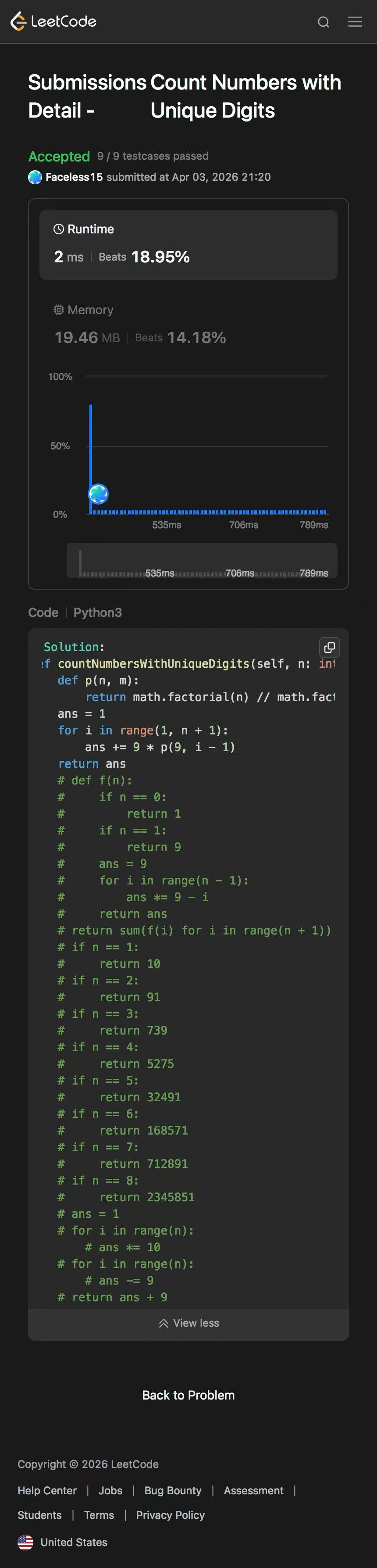This screenshot has height=1568, width=377.
Task: Open the Faceless15 profile link
Action: pos(74,177)
